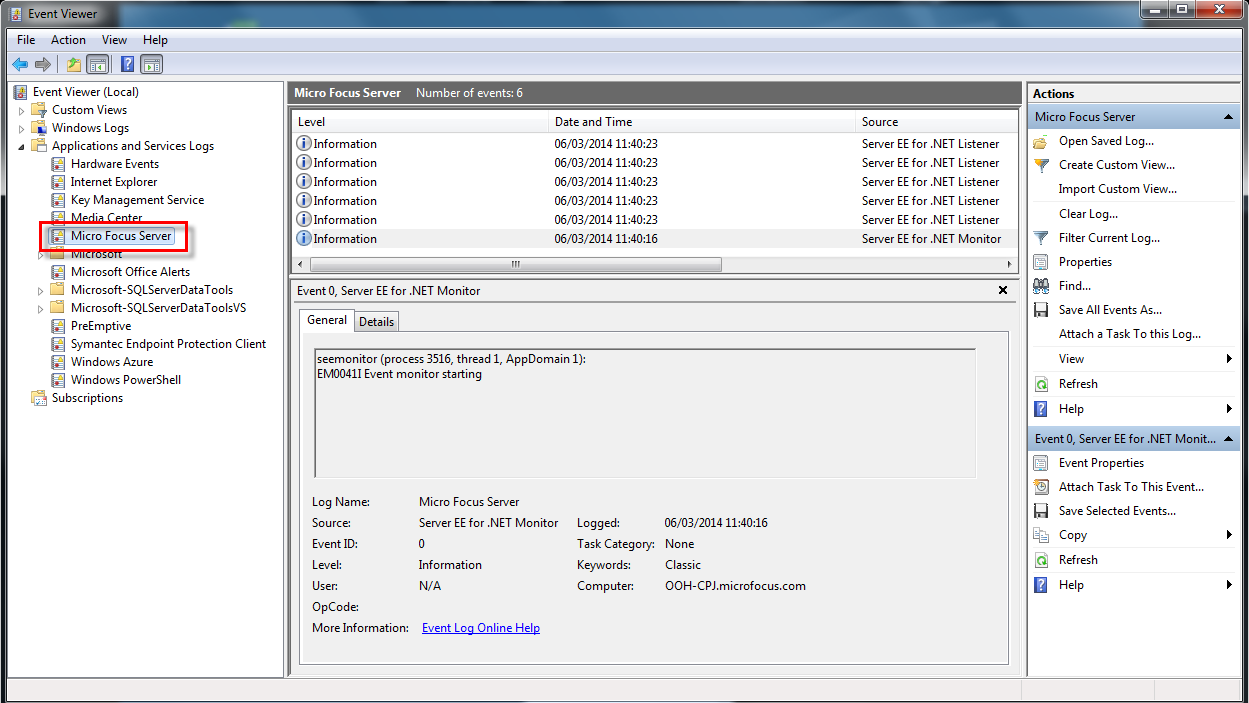This screenshot has height=703, width=1249.
Task: Click the horizontal scrollbar in the event list
Action: pyautogui.click(x=515, y=265)
